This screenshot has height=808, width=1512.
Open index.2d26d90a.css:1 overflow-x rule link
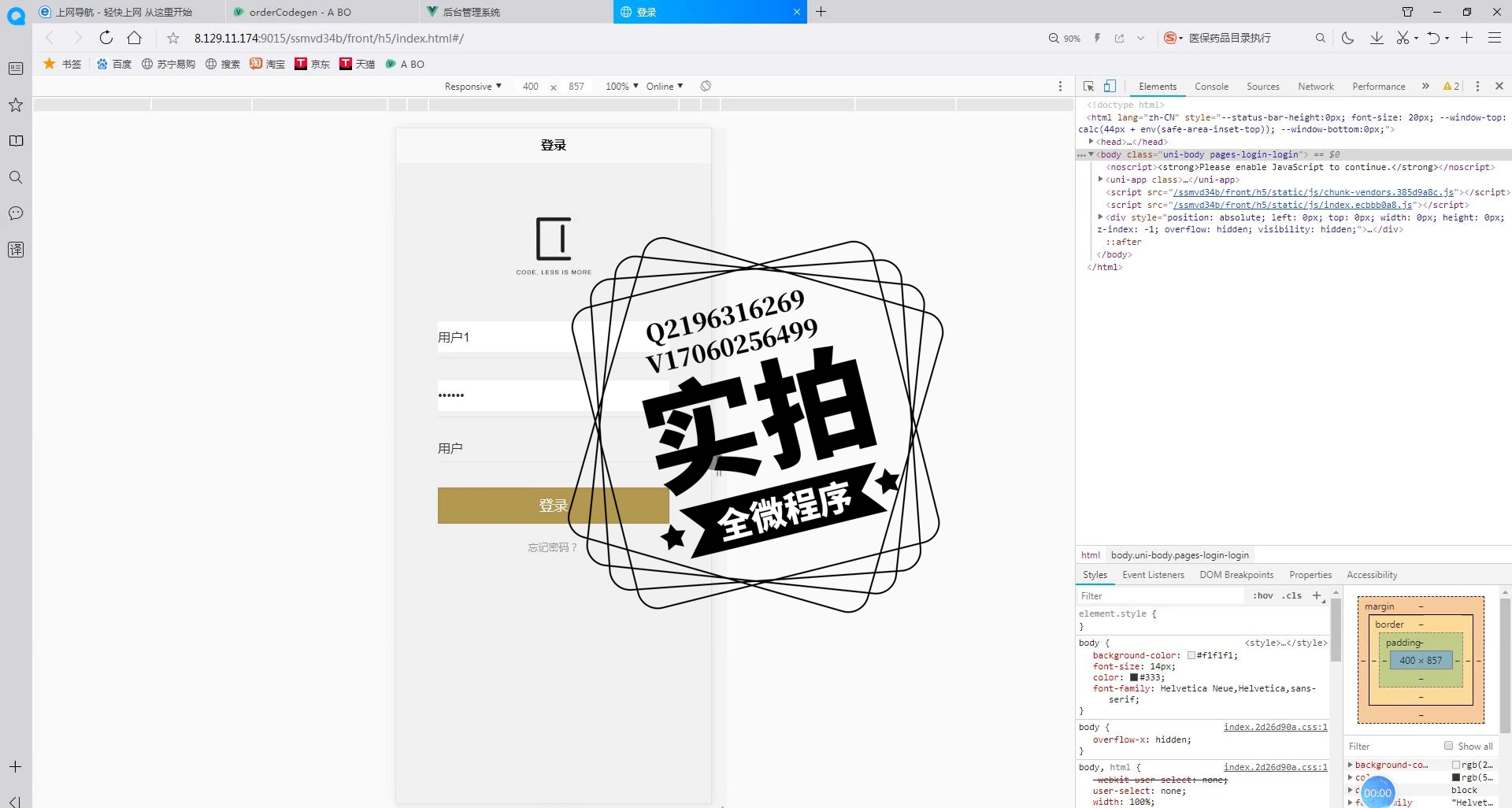point(1275,727)
